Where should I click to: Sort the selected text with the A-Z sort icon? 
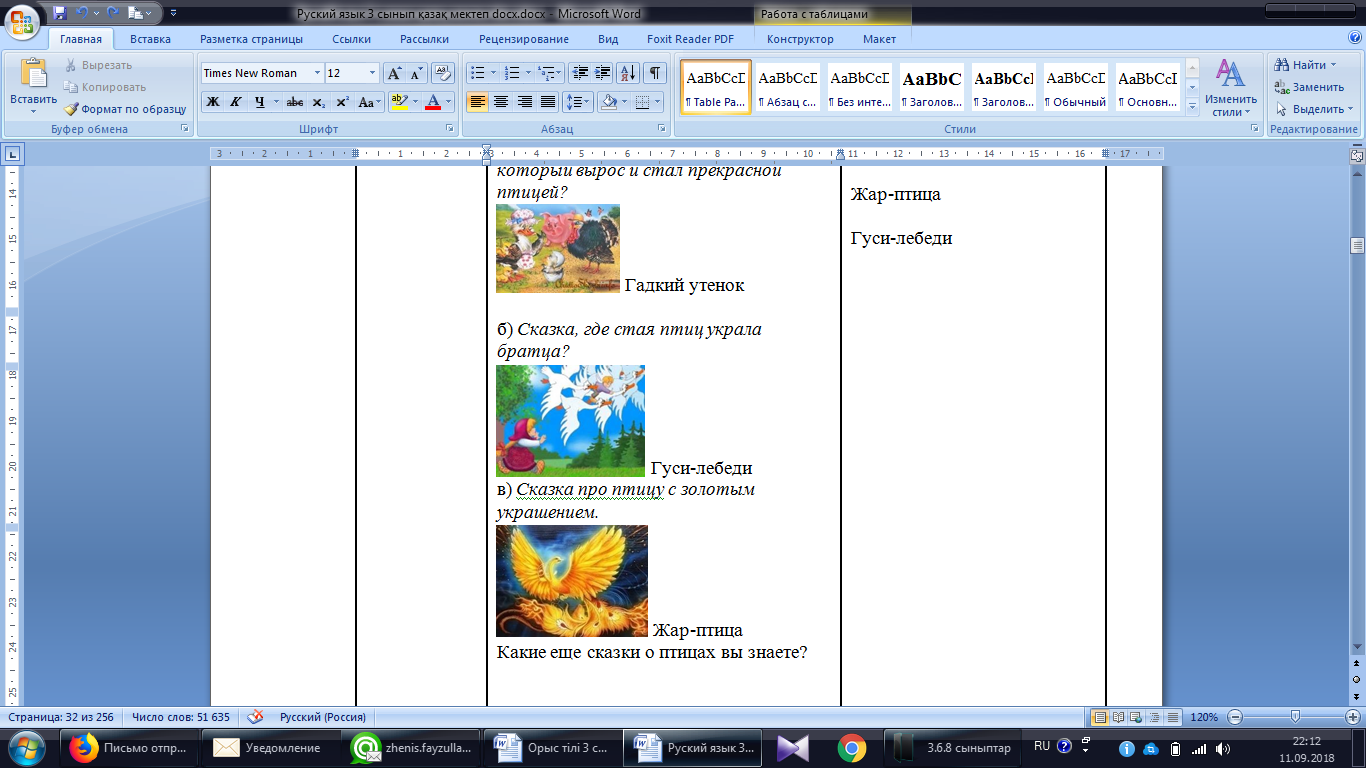628,73
